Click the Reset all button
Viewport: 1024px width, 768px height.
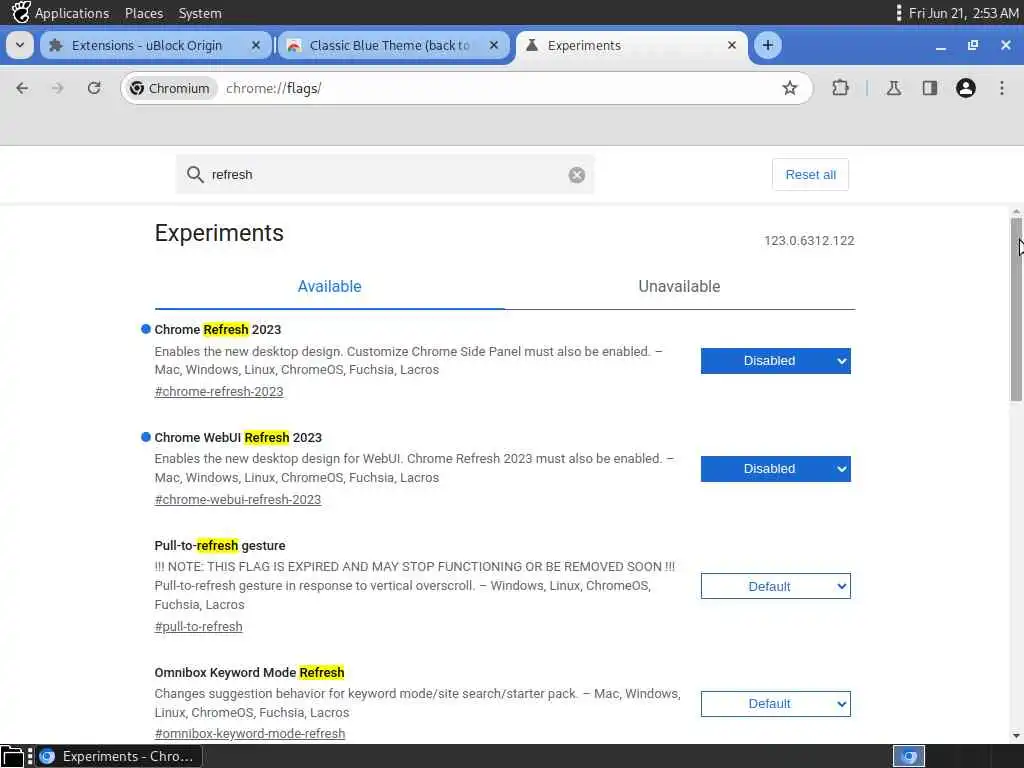click(x=810, y=174)
